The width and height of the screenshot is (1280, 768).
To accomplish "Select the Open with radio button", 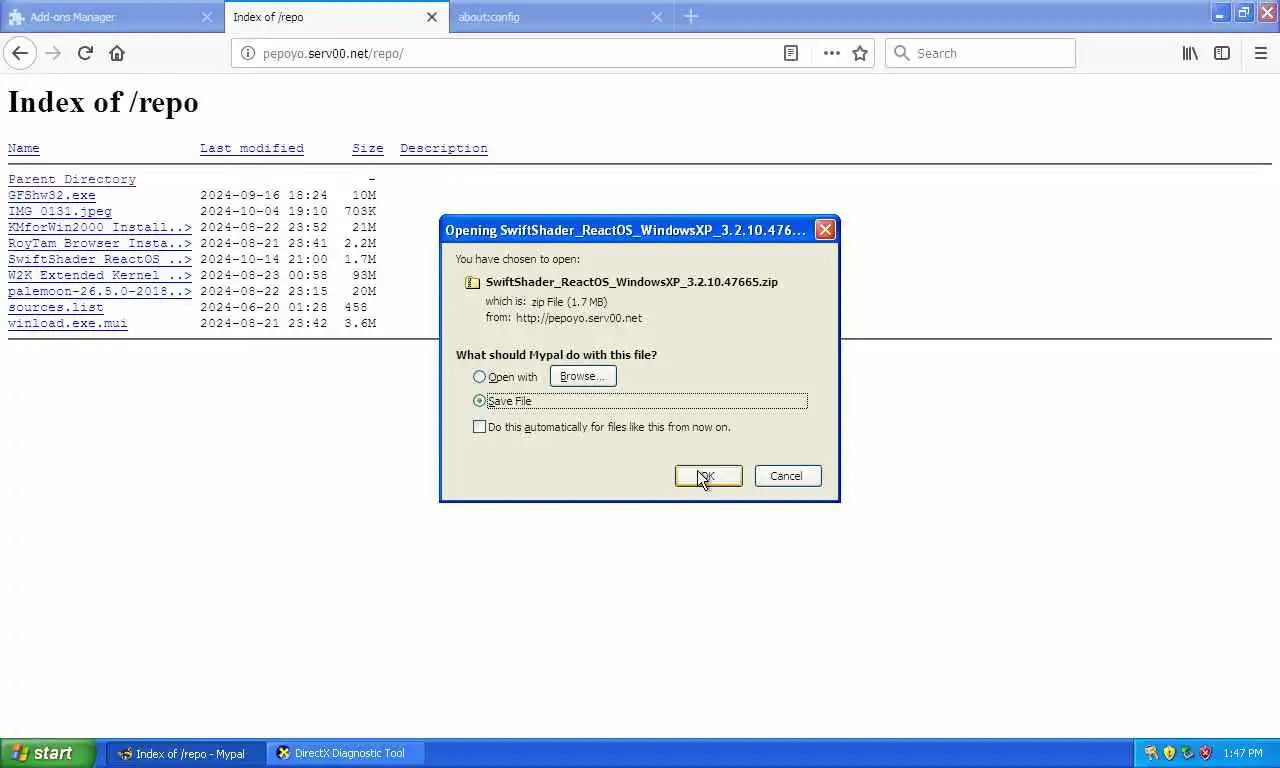I will click(479, 377).
